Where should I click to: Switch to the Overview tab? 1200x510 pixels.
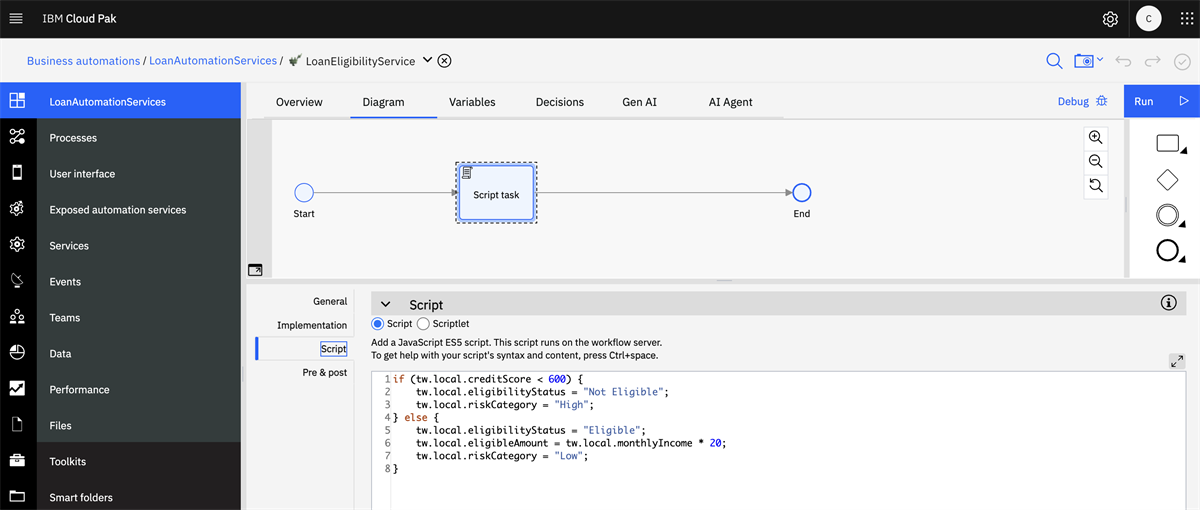299,102
